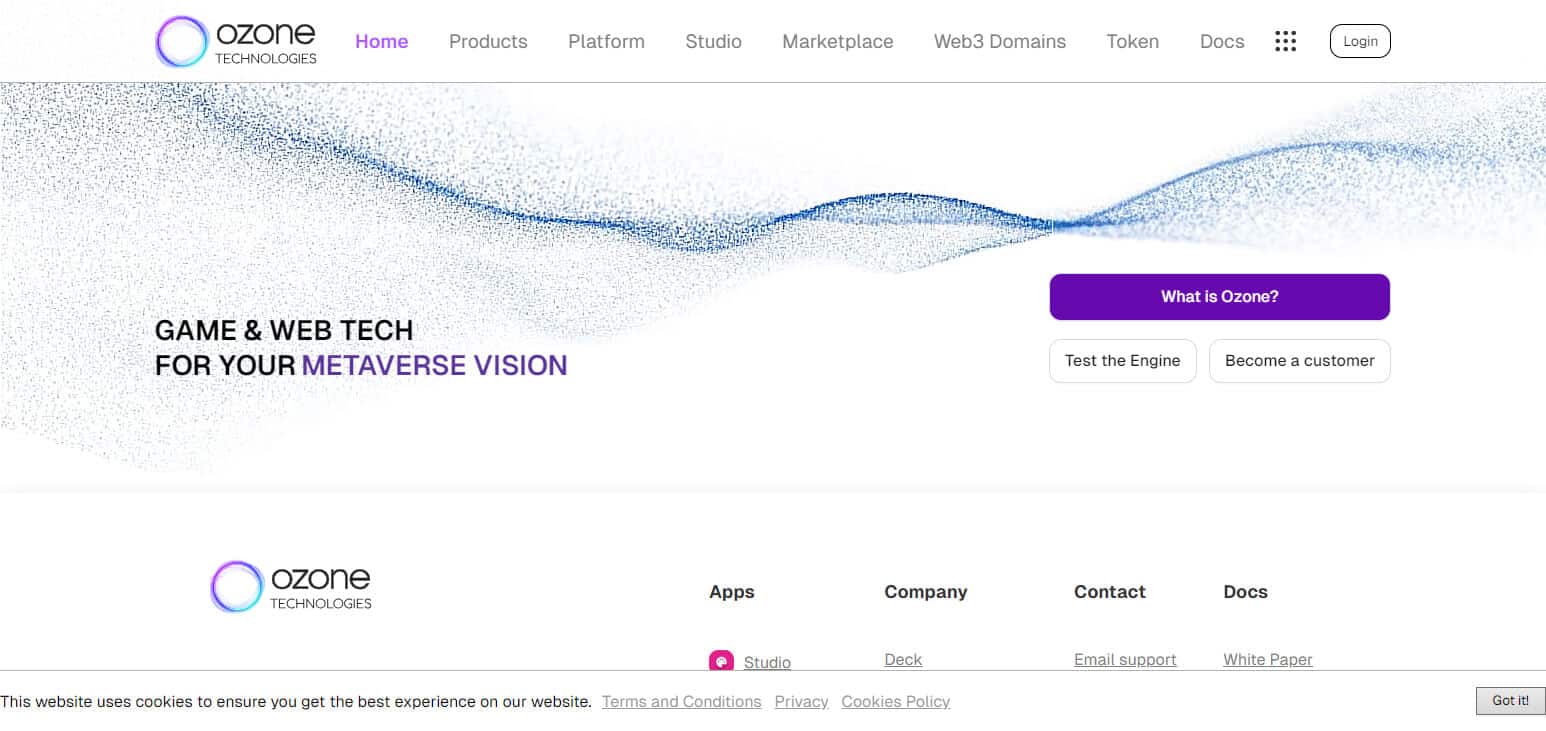Open the Terms and Conditions link
The image size is (1546, 731).
point(681,702)
